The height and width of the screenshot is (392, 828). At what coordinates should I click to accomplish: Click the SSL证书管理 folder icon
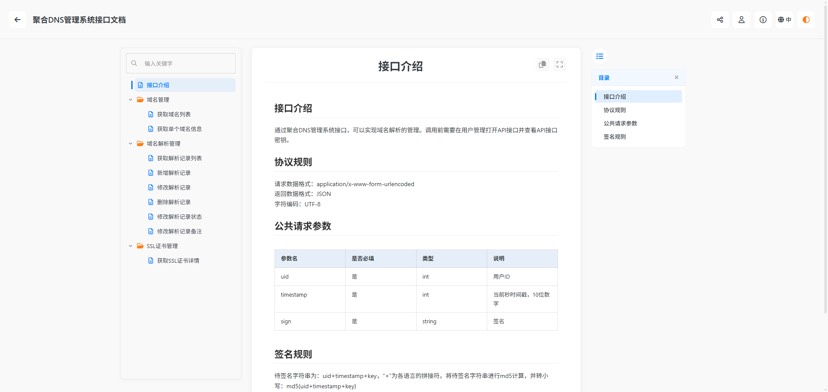[x=140, y=246]
